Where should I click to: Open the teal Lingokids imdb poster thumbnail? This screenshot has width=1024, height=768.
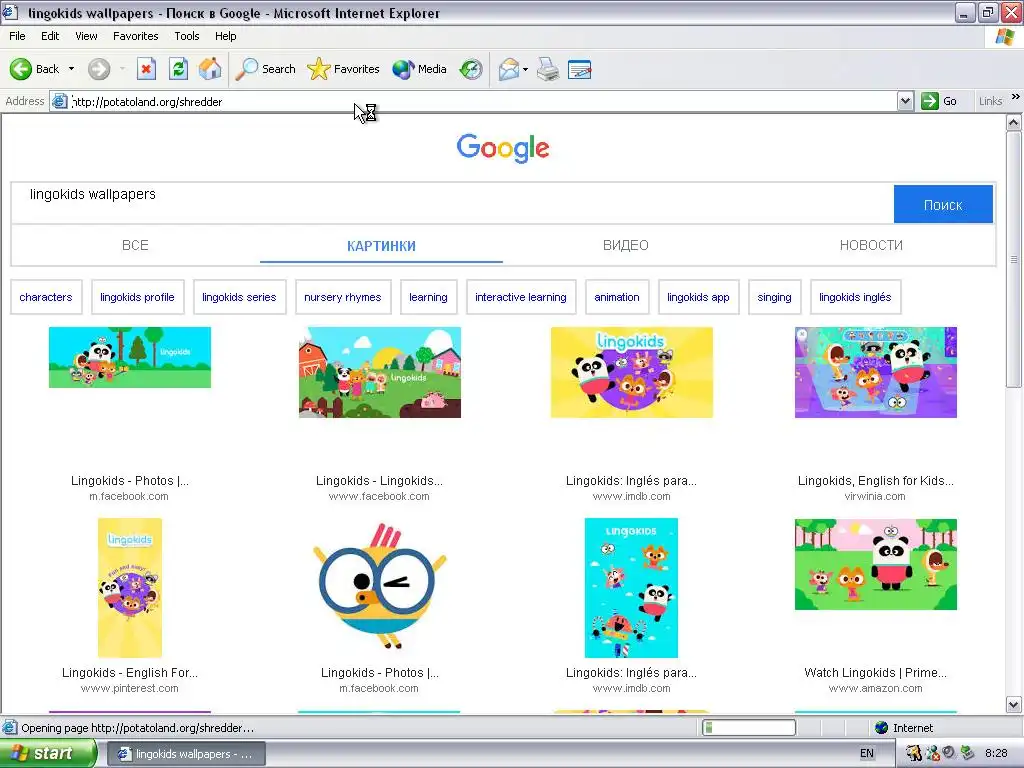632,588
